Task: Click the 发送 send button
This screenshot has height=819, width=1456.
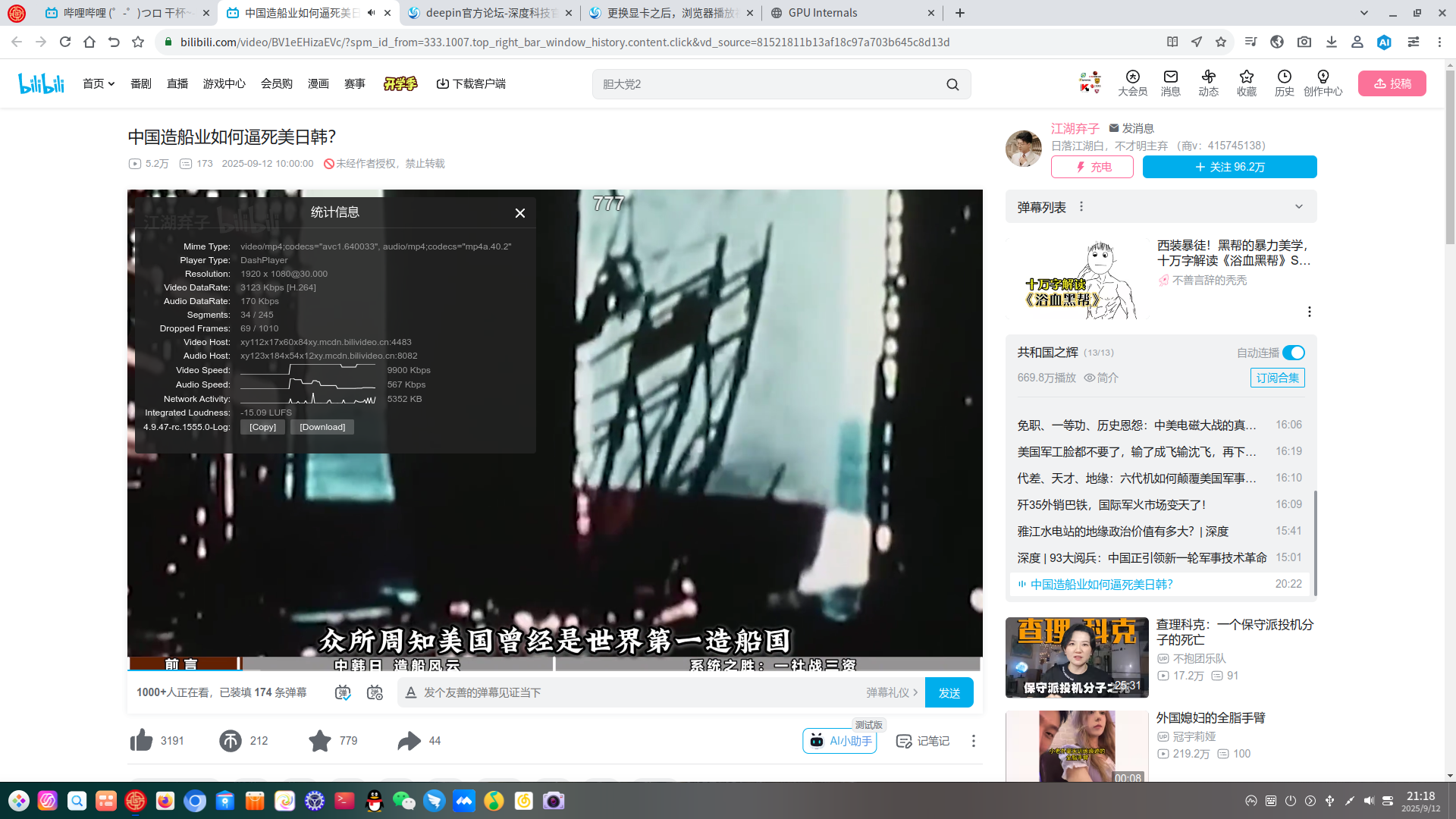Action: (949, 692)
